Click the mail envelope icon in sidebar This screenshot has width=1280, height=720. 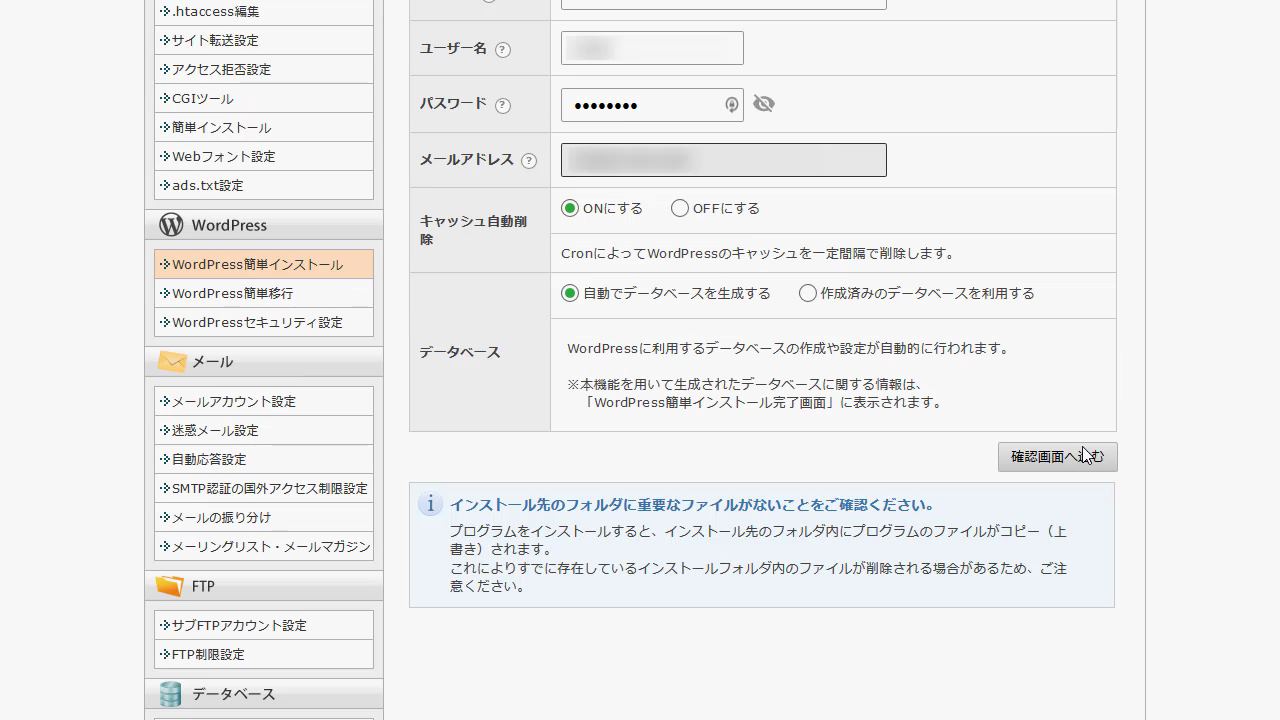tap(171, 361)
